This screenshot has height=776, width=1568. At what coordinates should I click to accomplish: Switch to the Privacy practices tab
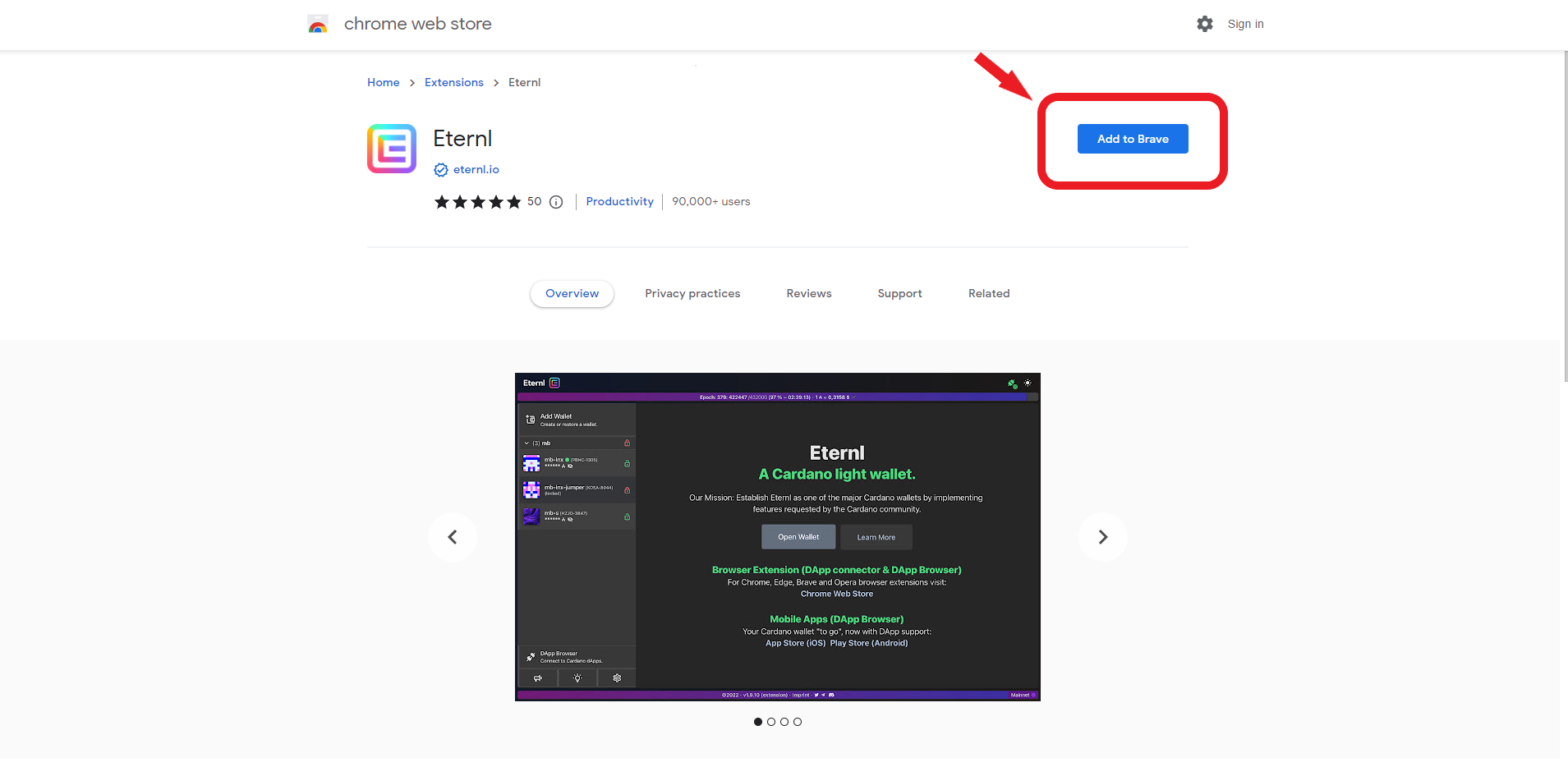(x=692, y=293)
